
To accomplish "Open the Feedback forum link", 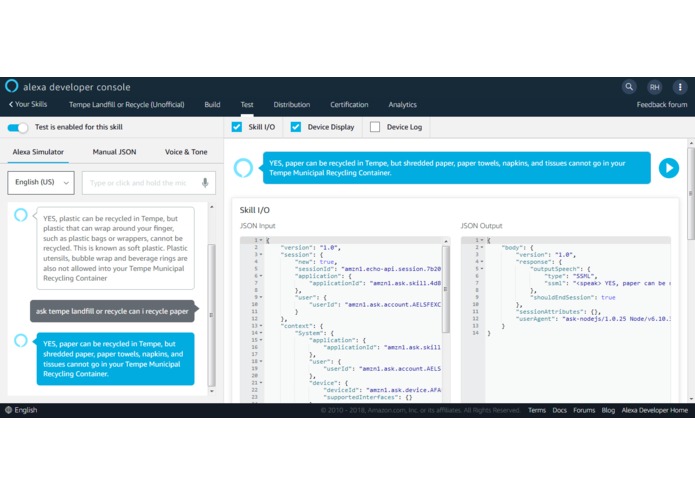I will 662,105.
